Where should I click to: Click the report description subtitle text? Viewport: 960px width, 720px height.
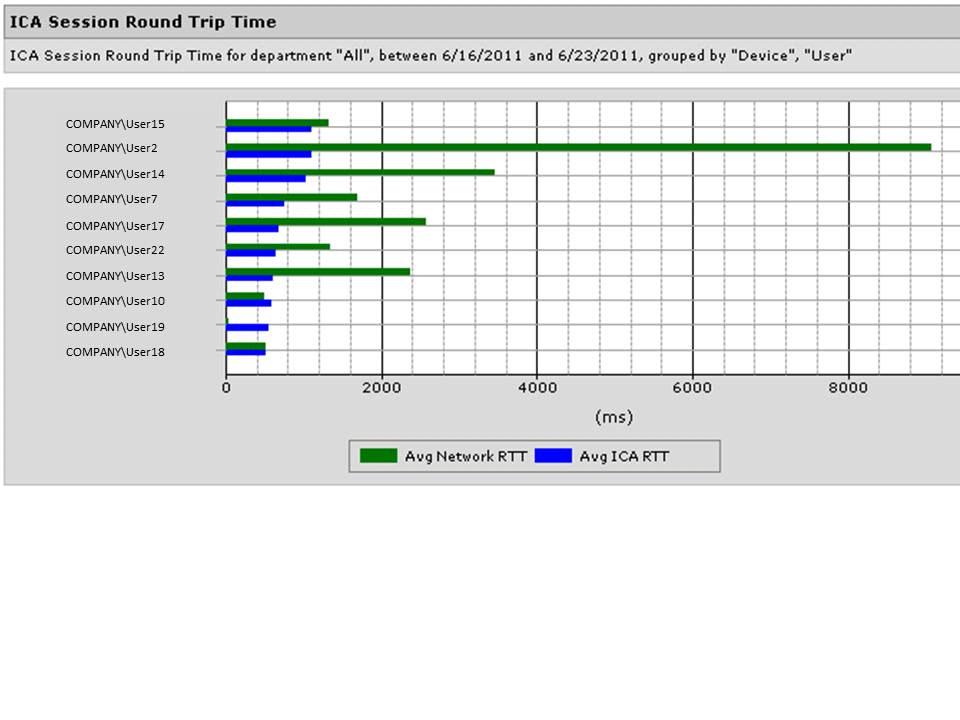(x=430, y=56)
